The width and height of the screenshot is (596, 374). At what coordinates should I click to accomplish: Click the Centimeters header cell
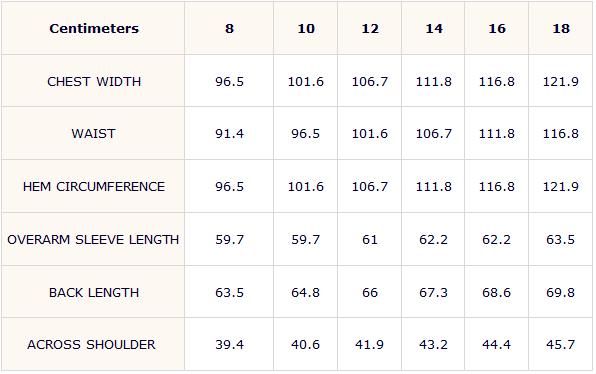click(94, 29)
